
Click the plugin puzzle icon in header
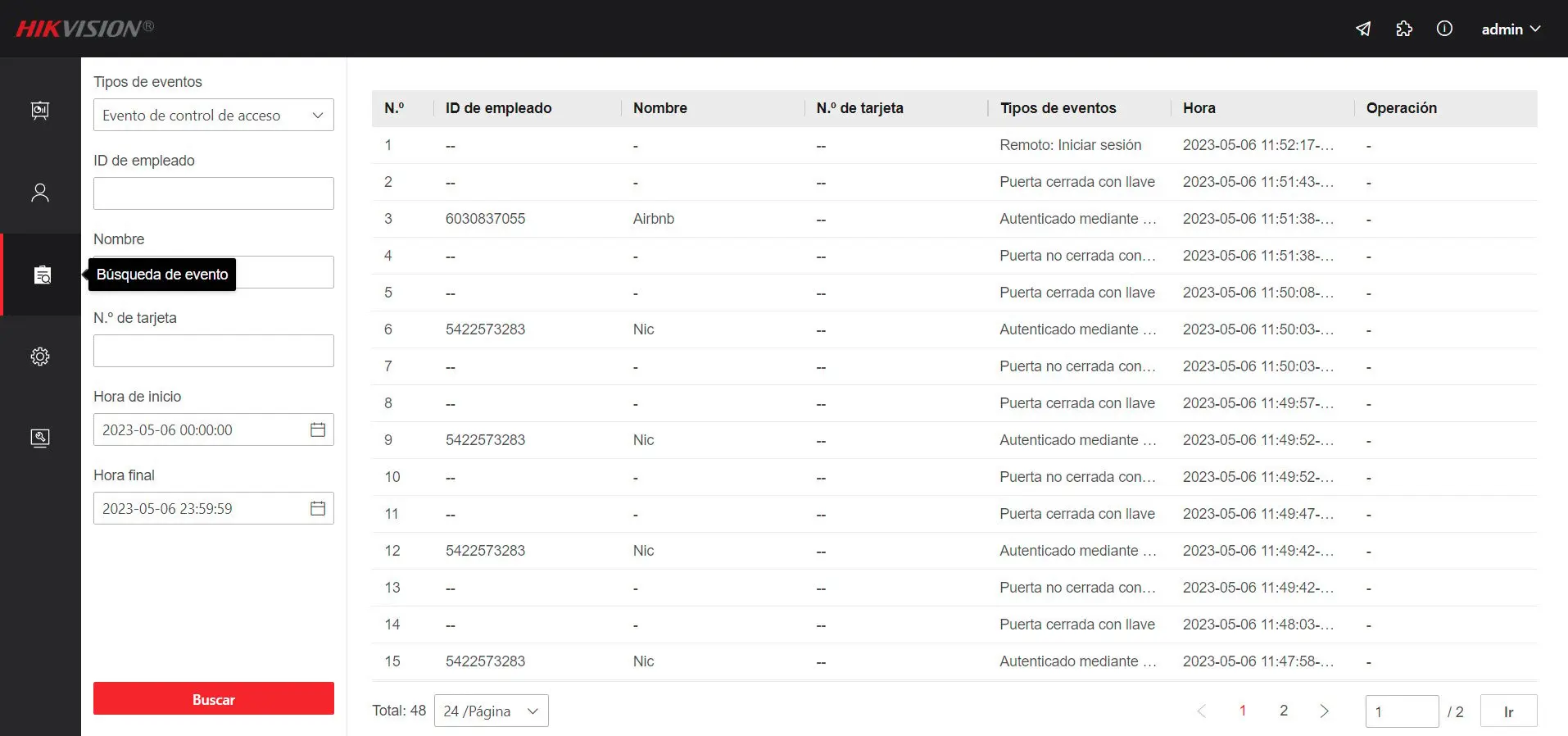pyautogui.click(x=1404, y=29)
